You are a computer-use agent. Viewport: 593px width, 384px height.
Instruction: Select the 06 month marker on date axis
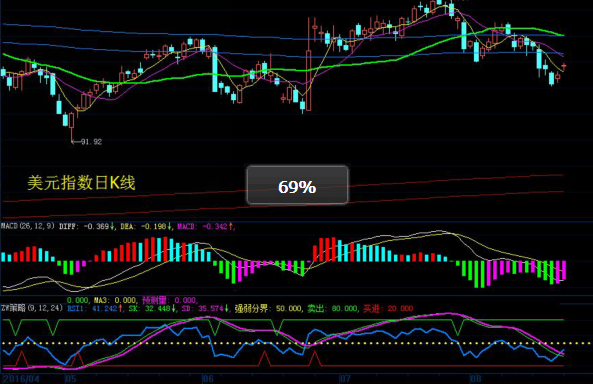[x=208, y=378]
